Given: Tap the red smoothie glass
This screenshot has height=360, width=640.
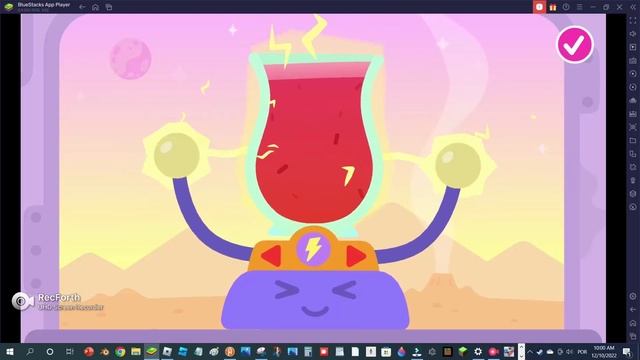Looking at the screenshot, I should [x=315, y=143].
